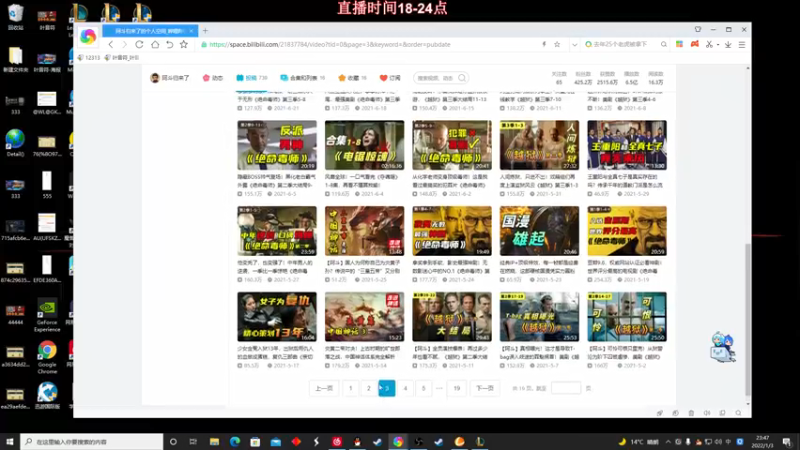Viewport: 800px width, 450px height.
Task: Click the lightning speed-mode icon in address bar
Action: click(x=544, y=44)
